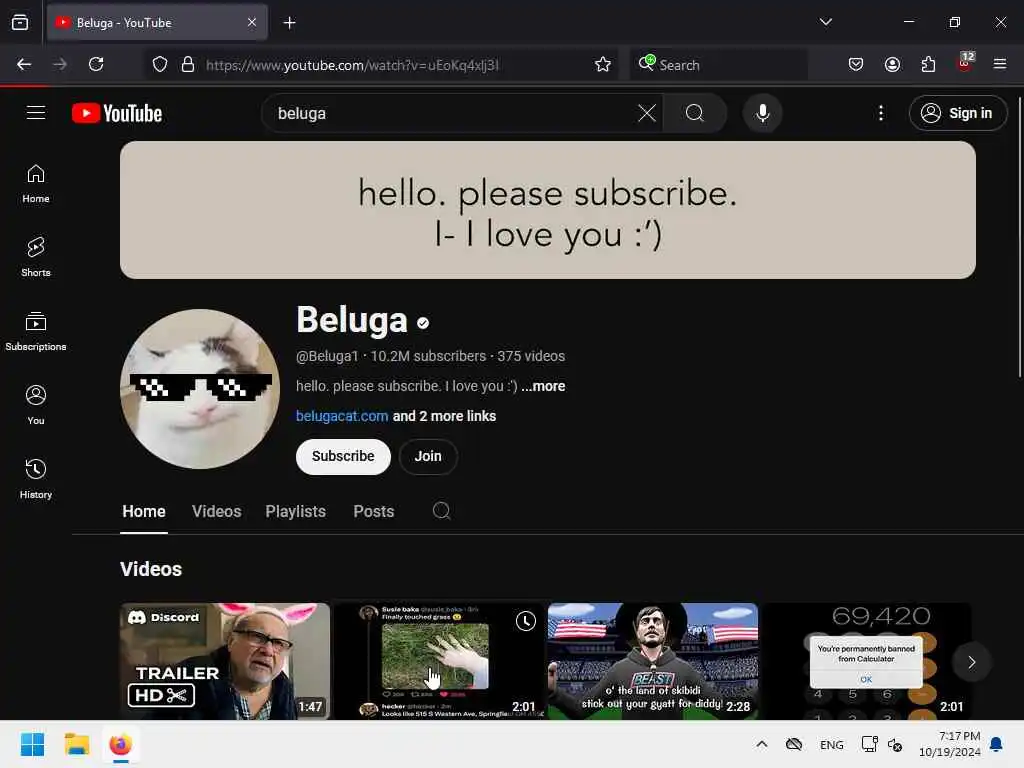The height and width of the screenshot is (768, 1024).
Task: Open the You section
Action: tap(36, 406)
